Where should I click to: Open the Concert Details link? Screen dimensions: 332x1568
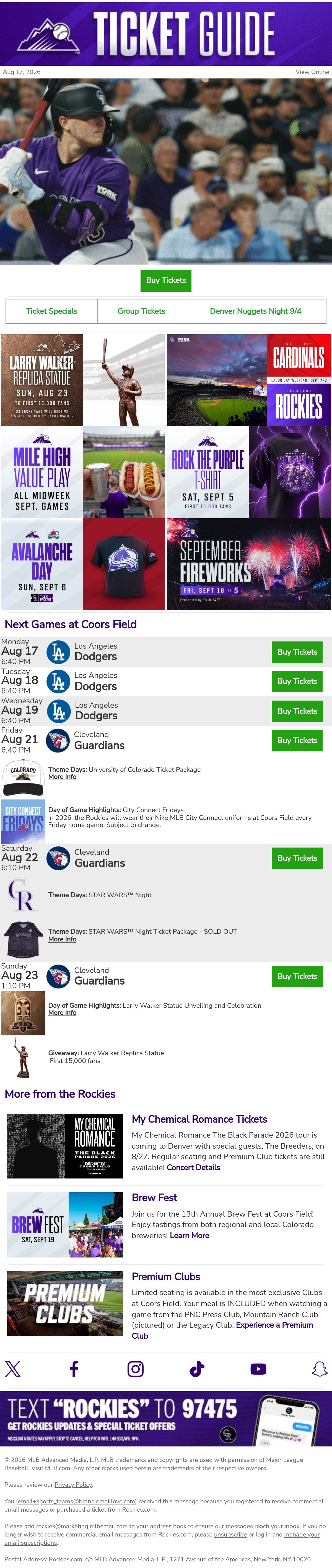tap(193, 1167)
